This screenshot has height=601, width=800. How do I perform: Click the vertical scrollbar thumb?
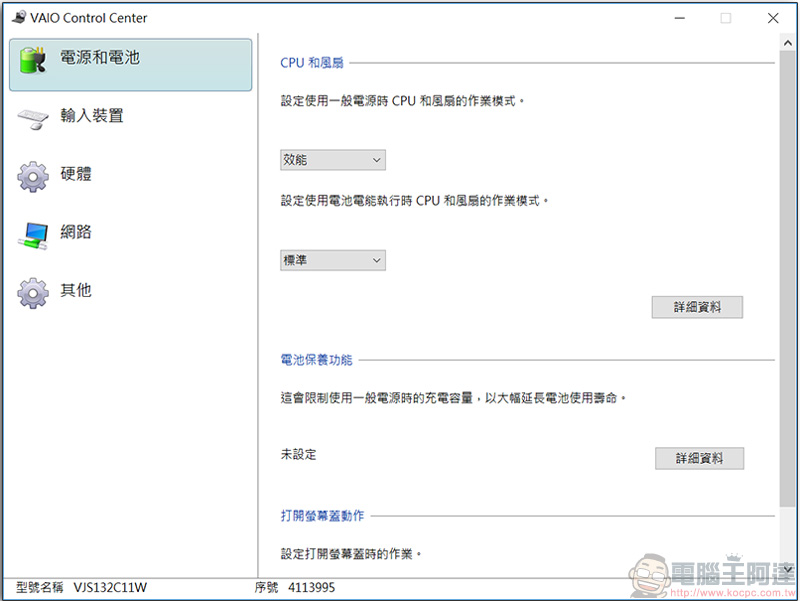(x=788, y=280)
